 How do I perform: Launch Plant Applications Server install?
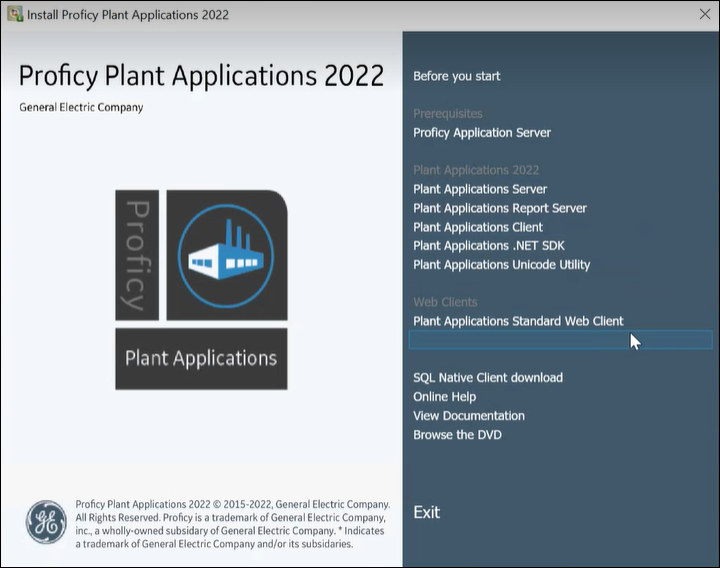click(480, 189)
